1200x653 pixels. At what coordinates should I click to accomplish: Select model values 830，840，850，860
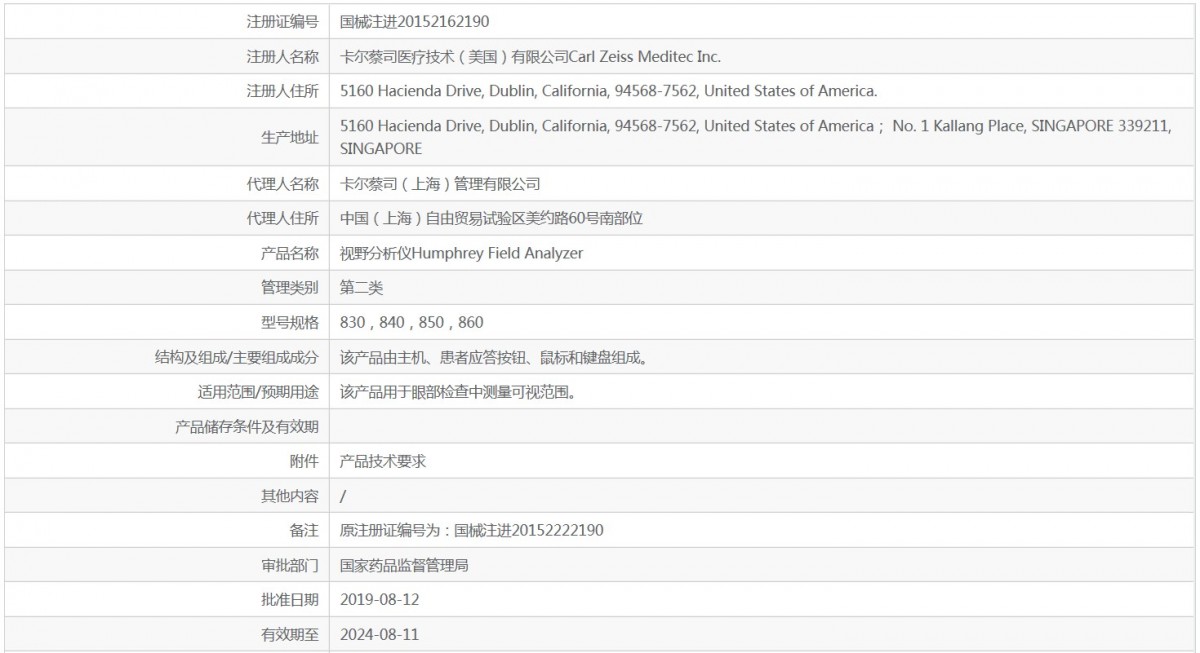412,322
